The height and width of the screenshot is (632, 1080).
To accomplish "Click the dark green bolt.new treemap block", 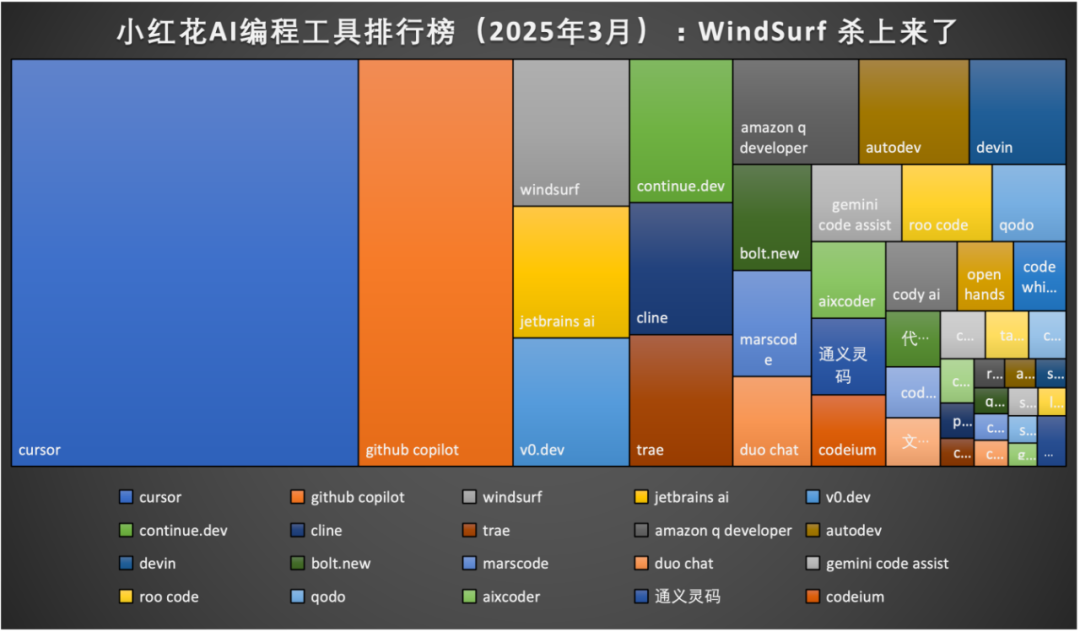I will 772,218.
